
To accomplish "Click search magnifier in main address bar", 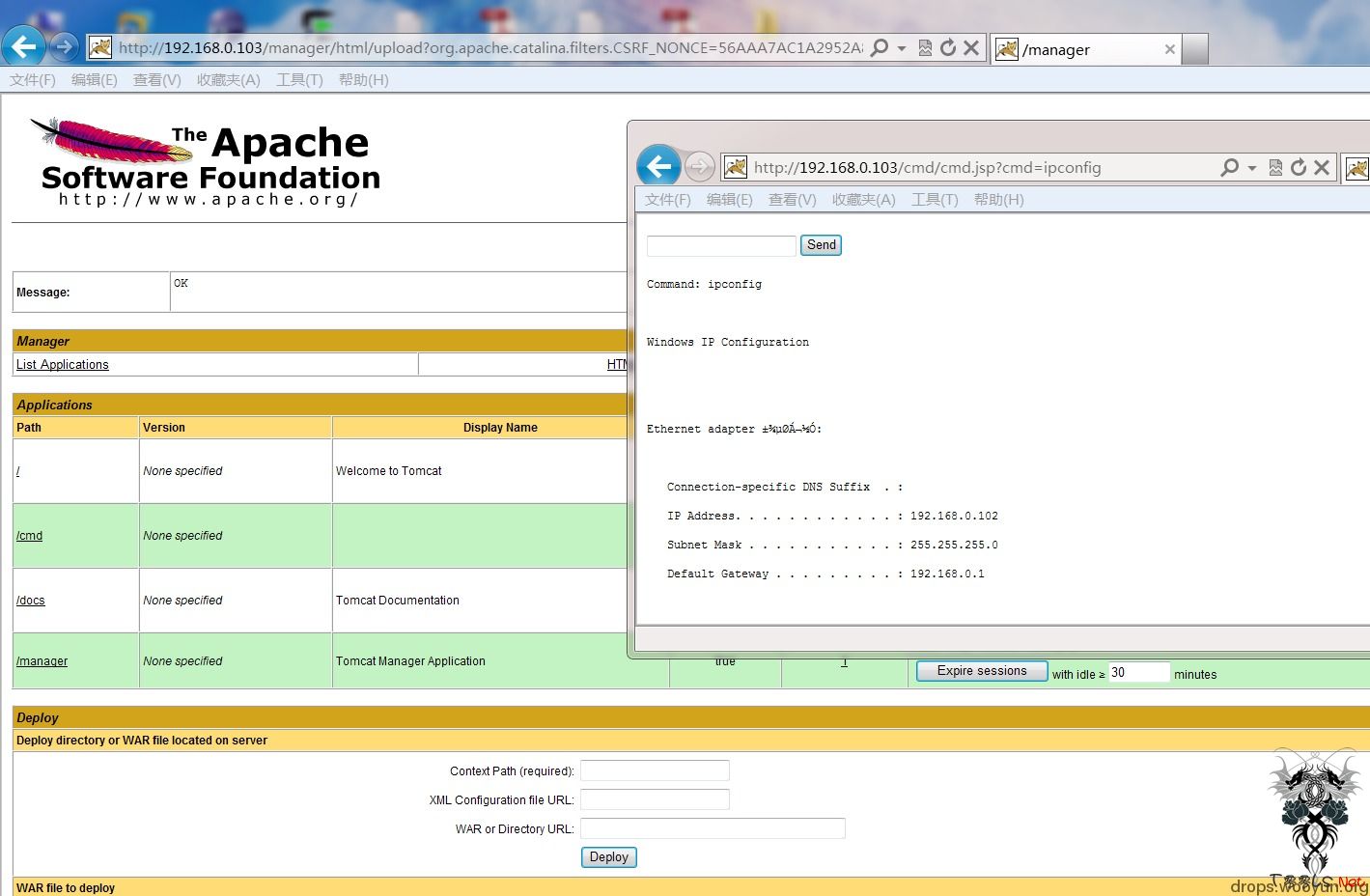I will point(880,47).
